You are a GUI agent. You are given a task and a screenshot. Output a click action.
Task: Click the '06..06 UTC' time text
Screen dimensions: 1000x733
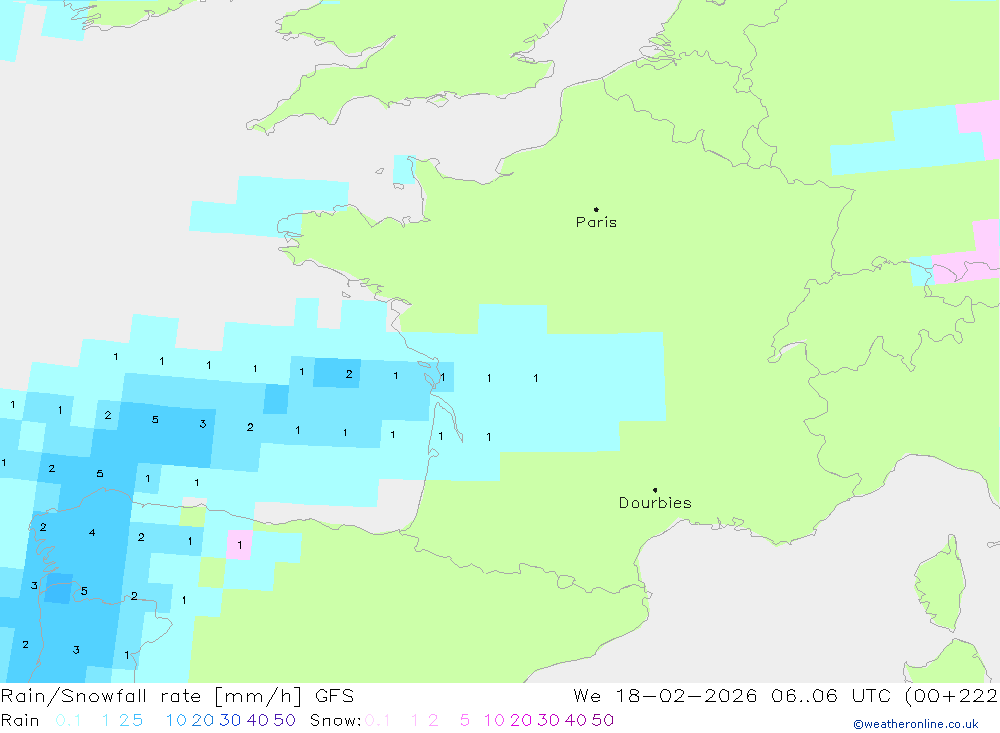coord(833,695)
